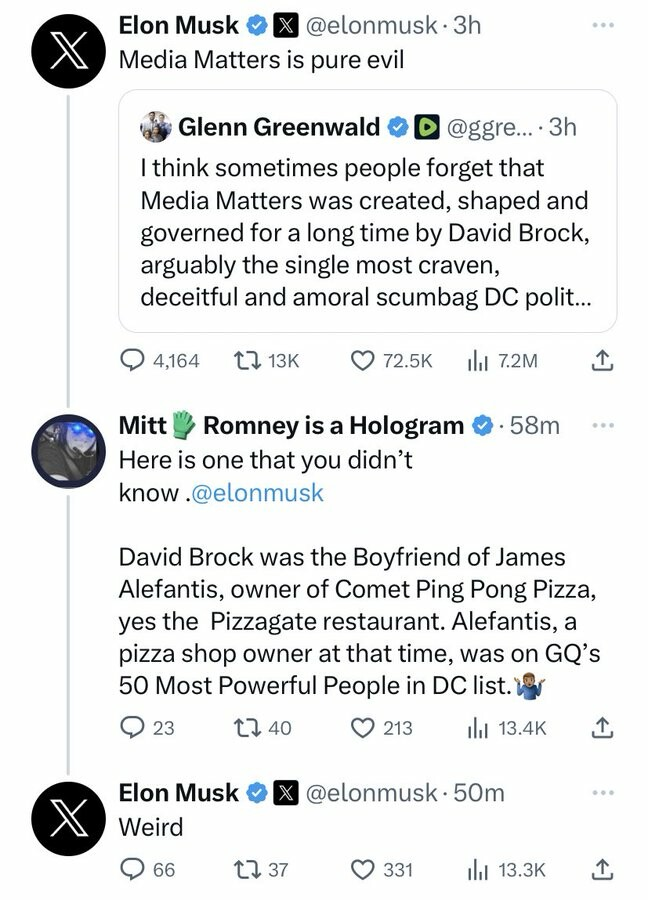This screenshot has height=900, width=648.
Task: Click Elon Musk's X logo avatar at top
Action: [67, 50]
